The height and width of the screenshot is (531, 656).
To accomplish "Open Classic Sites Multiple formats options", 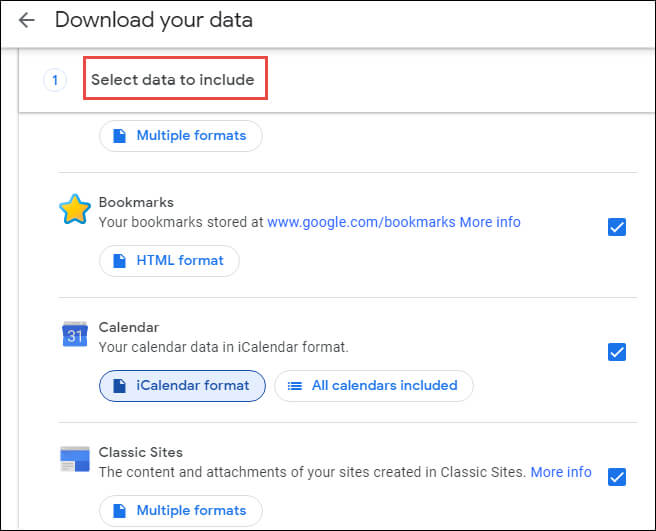I will point(181,510).
